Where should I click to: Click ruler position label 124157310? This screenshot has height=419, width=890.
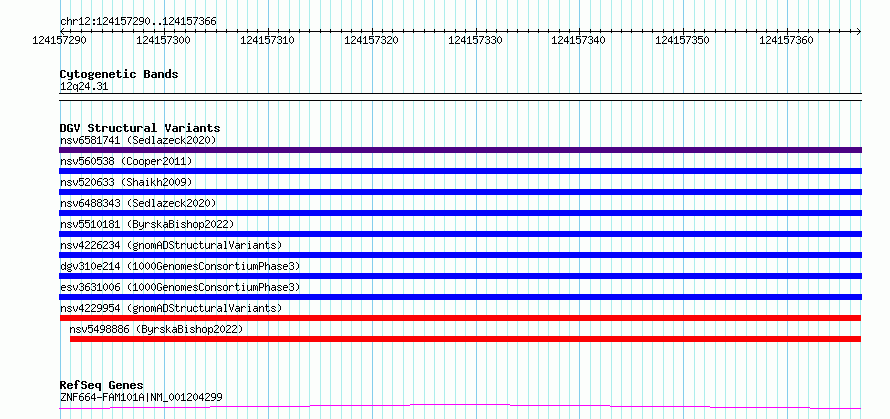click(x=267, y=40)
